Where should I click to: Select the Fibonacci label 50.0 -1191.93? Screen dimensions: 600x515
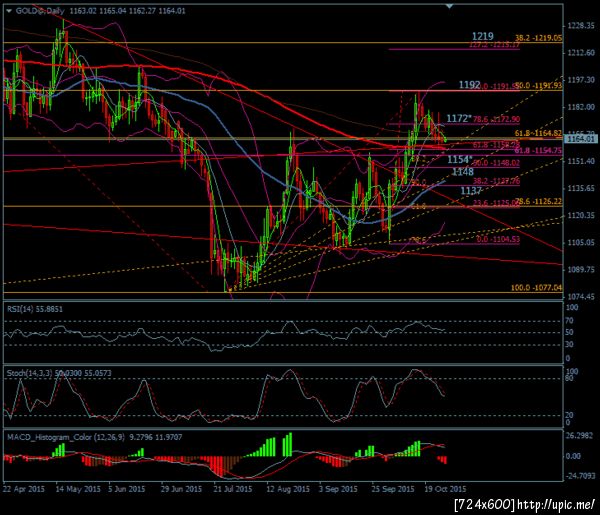coord(538,85)
